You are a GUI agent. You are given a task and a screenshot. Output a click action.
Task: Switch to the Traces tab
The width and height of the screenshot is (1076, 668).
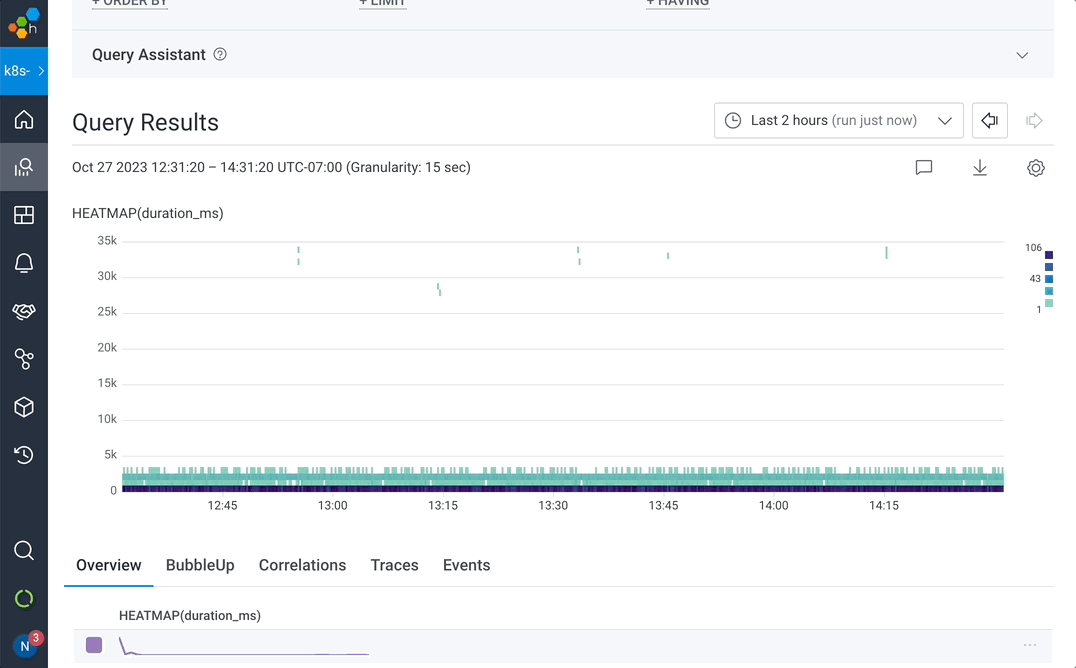tap(394, 565)
